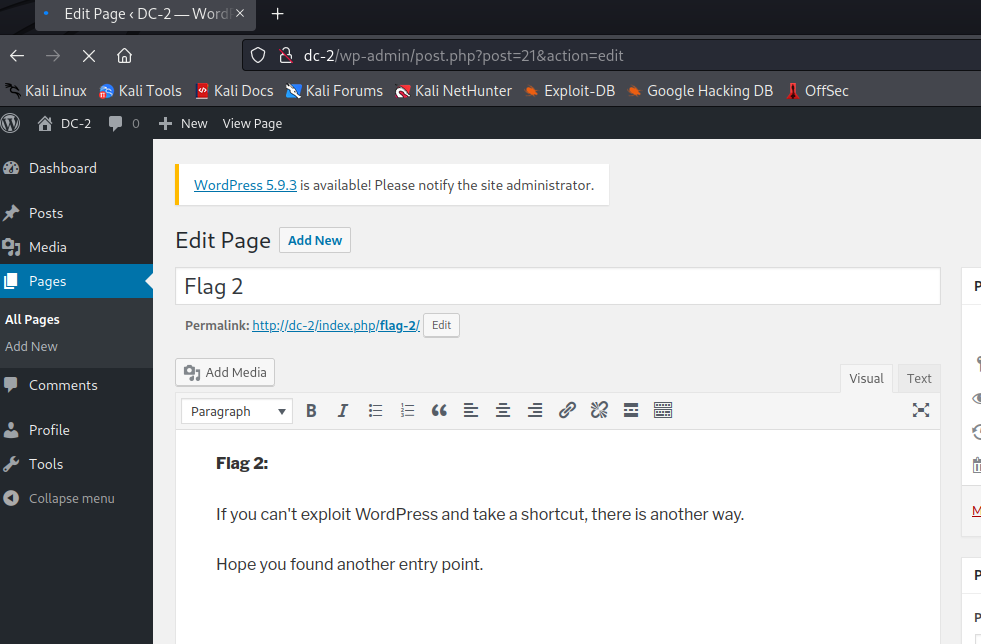Screen dimensions: 981x644
Task: Open the Kali NetHunter bookmark
Action: pyautogui.click(x=454, y=91)
